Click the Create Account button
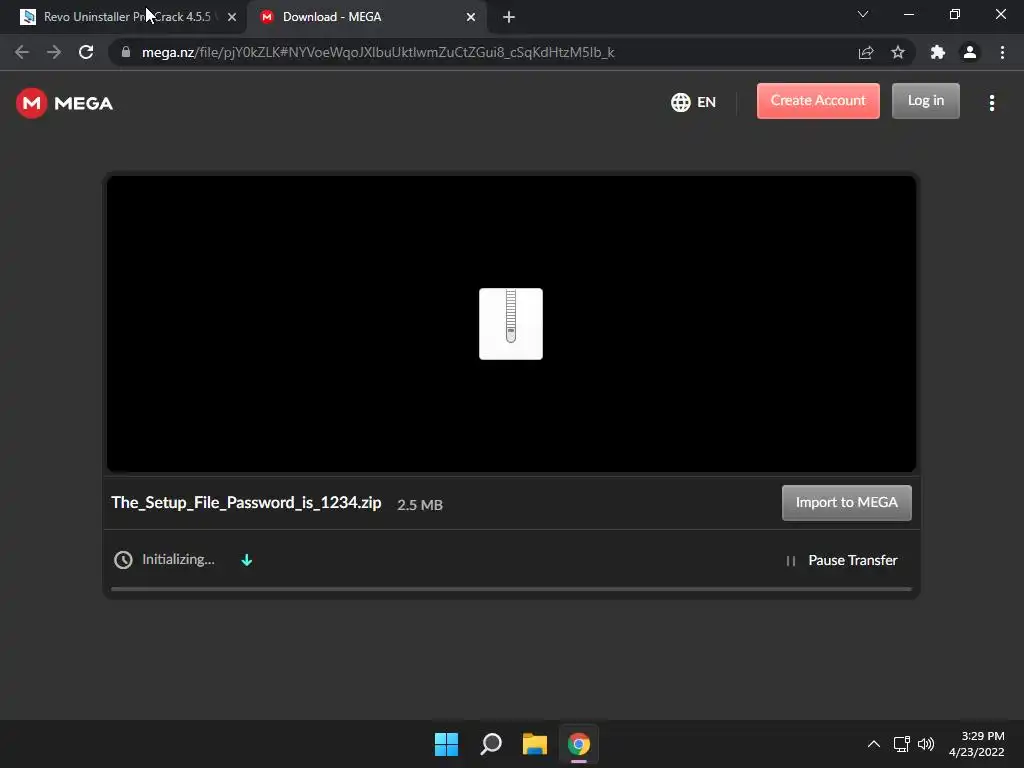This screenshot has width=1024, height=768. click(x=818, y=101)
